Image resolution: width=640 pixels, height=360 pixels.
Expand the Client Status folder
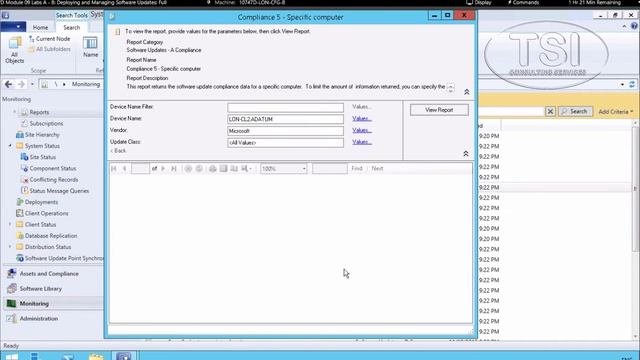[10, 224]
